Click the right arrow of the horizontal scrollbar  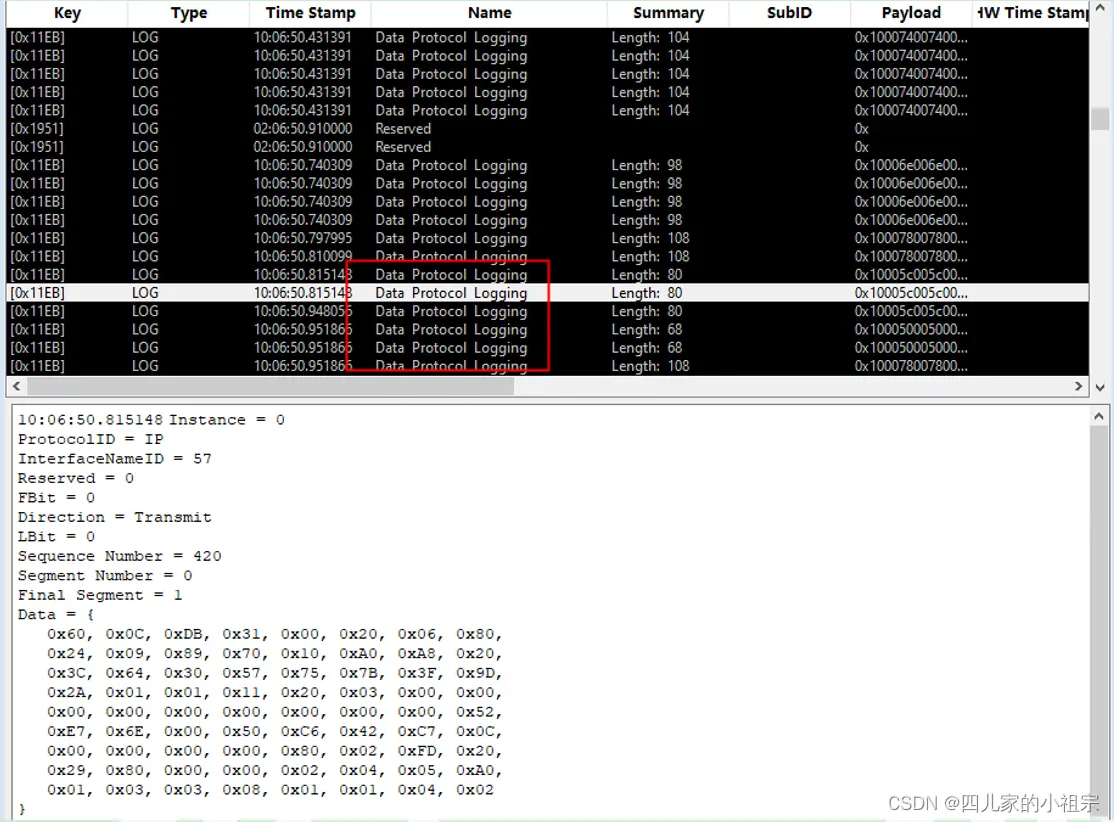point(1078,385)
